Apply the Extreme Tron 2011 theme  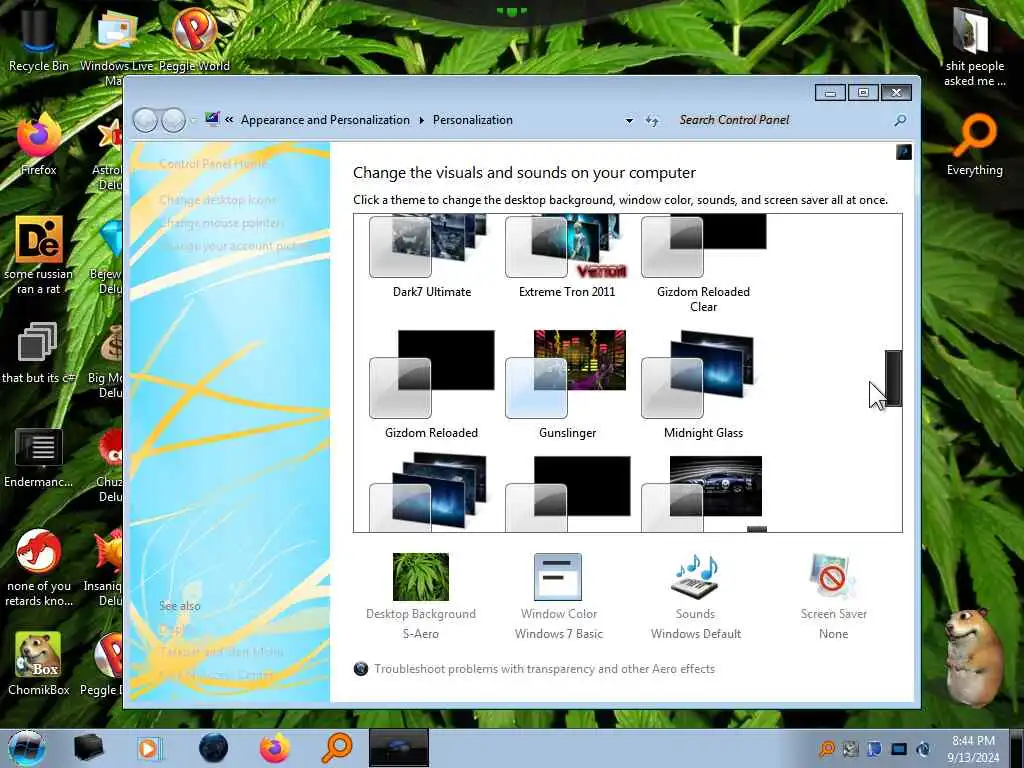[567, 256]
